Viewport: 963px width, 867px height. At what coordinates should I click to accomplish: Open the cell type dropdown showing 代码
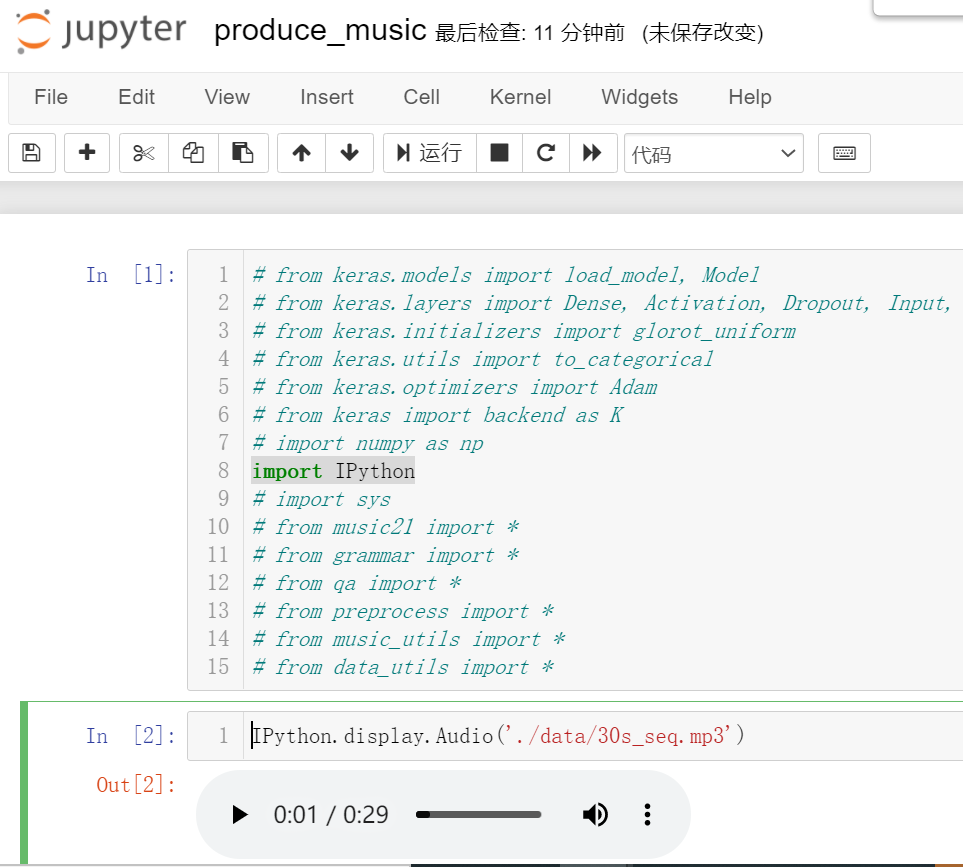click(x=713, y=153)
